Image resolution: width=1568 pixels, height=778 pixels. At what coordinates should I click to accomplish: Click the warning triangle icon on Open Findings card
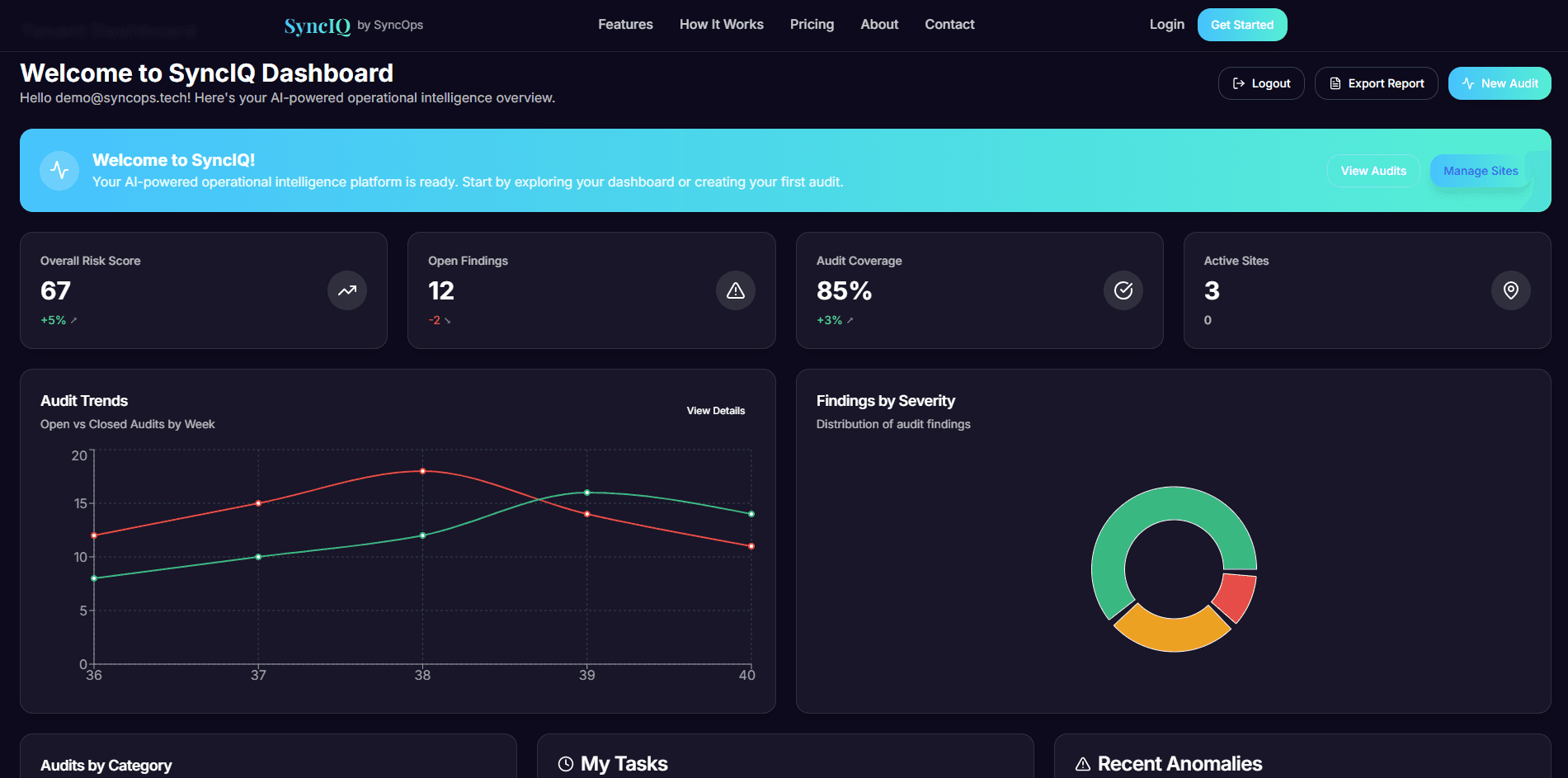coord(735,290)
